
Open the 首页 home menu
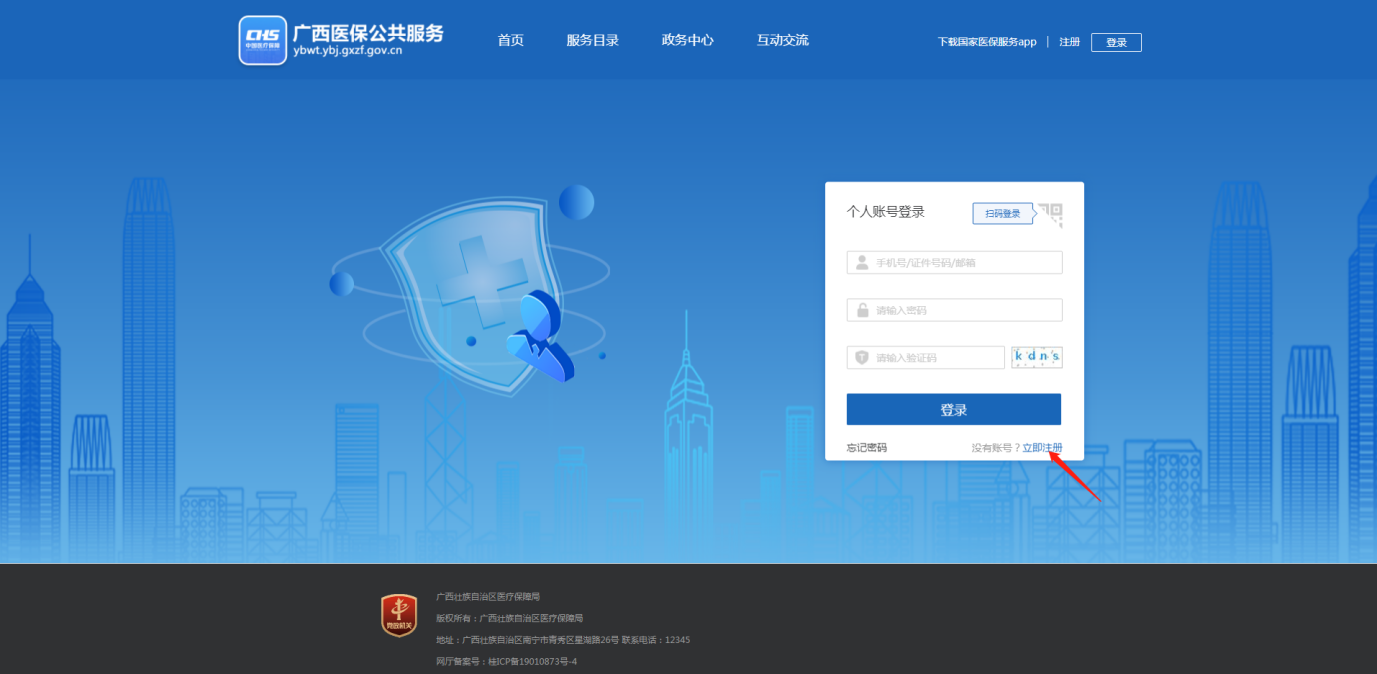[510, 41]
